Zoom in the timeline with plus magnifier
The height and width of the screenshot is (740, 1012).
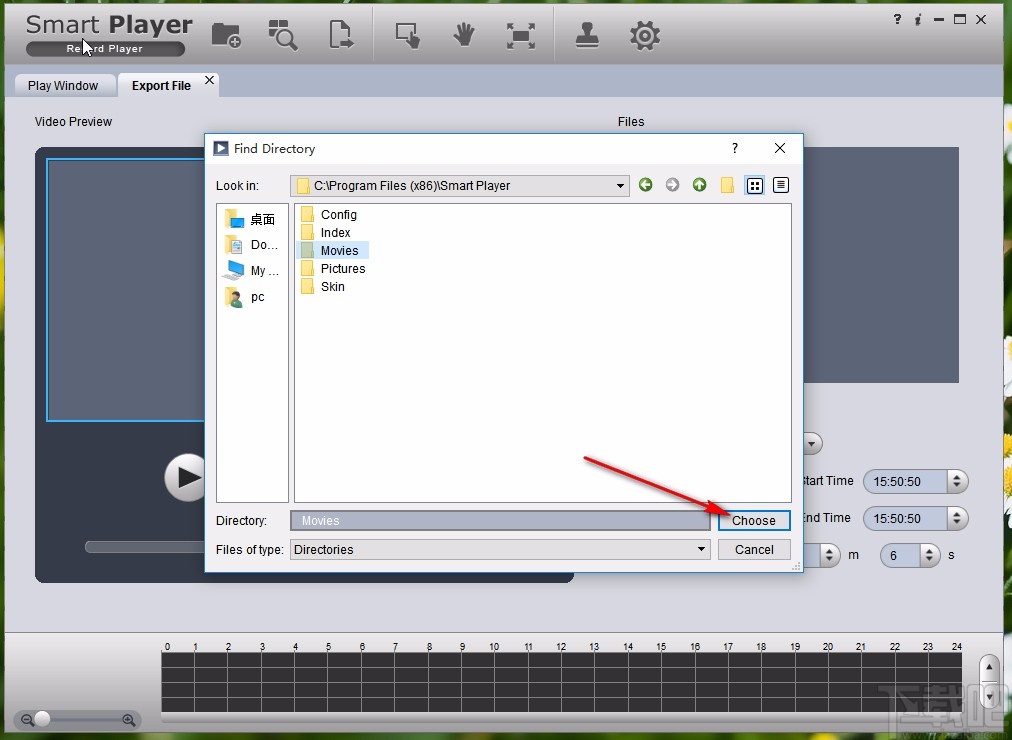128,719
